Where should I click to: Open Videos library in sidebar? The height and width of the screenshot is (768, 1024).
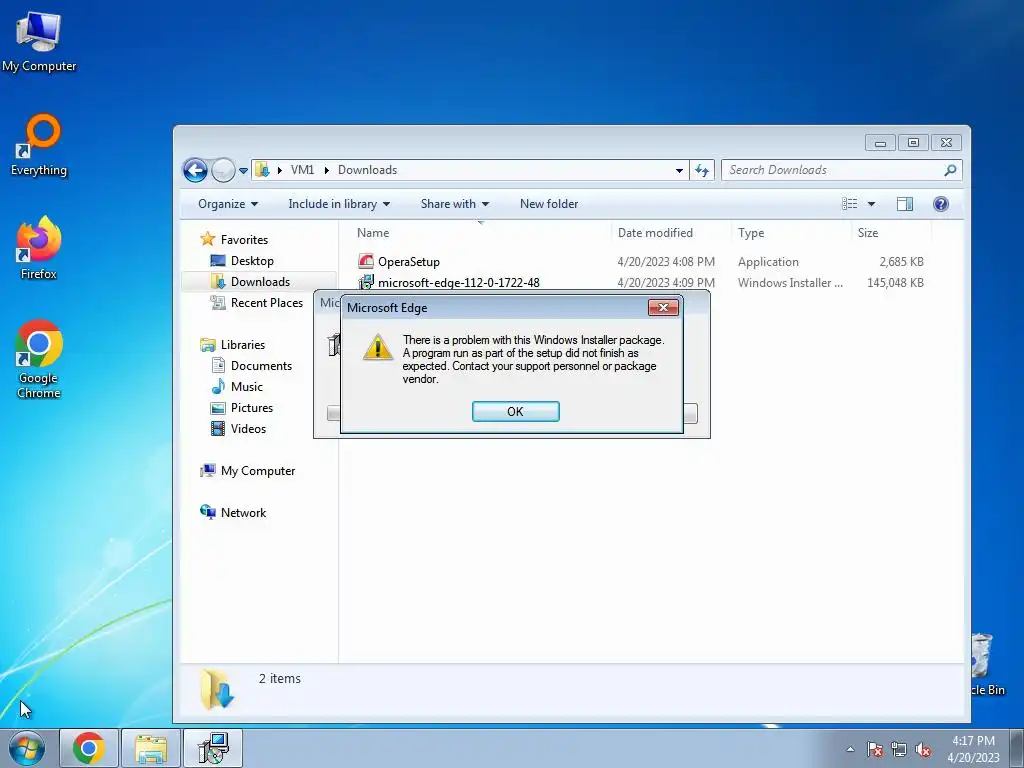248,428
